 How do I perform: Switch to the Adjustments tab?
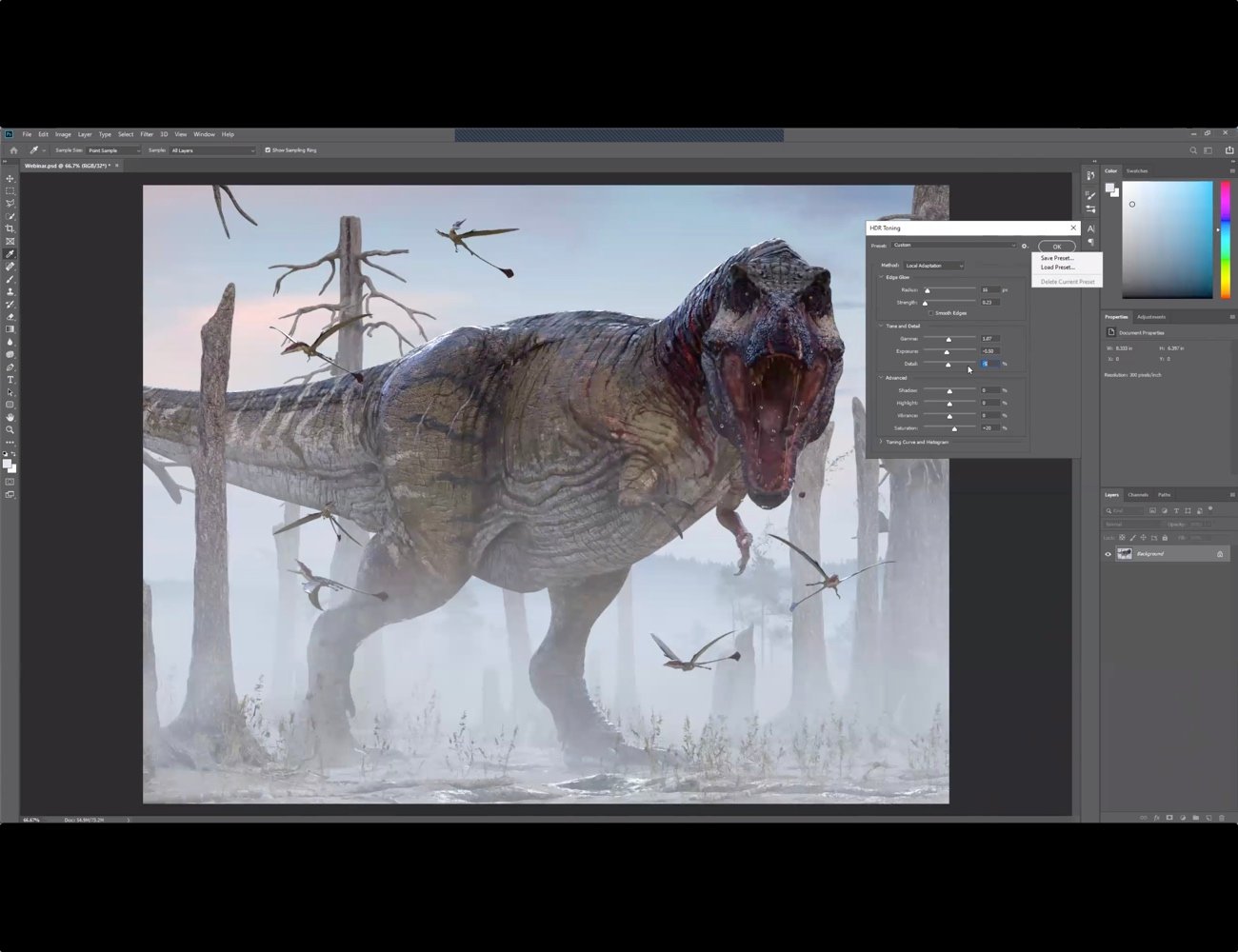[1150, 317]
